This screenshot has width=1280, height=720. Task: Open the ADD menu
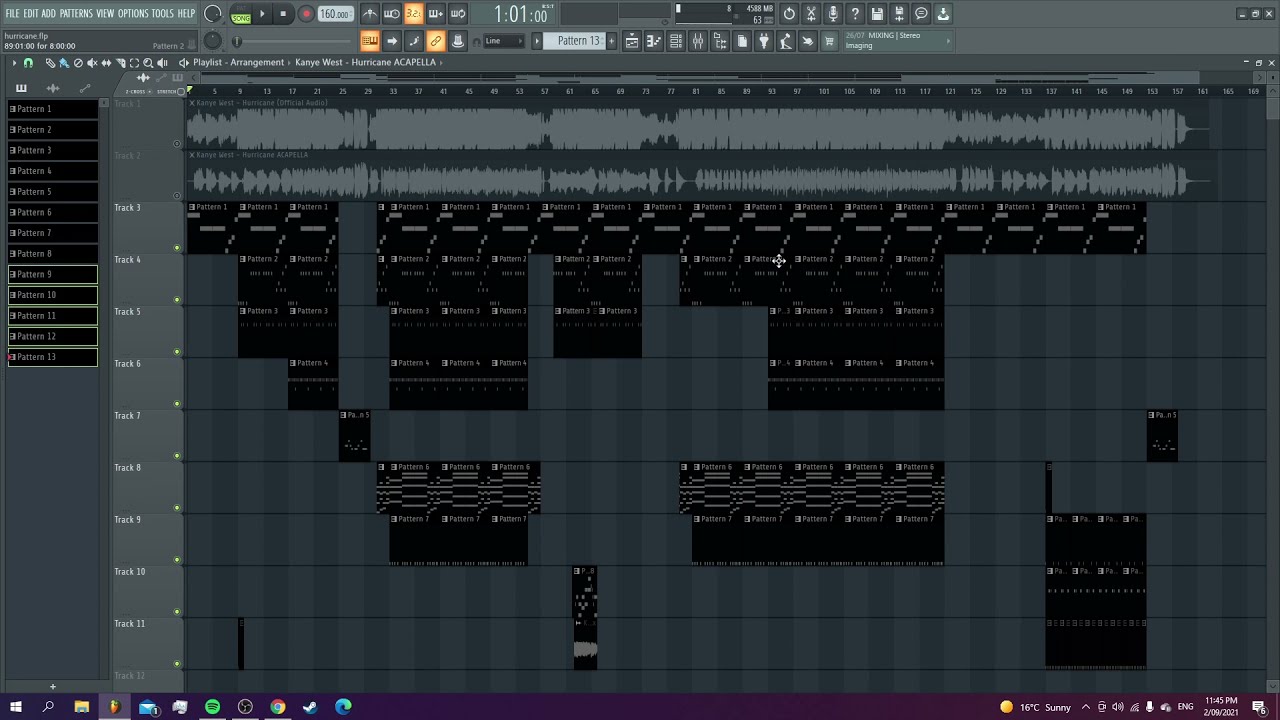pyautogui.click(x=48, y=13)
